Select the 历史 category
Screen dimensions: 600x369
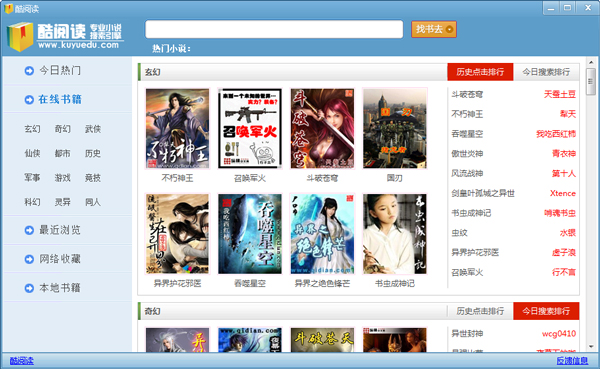point(93,153)
